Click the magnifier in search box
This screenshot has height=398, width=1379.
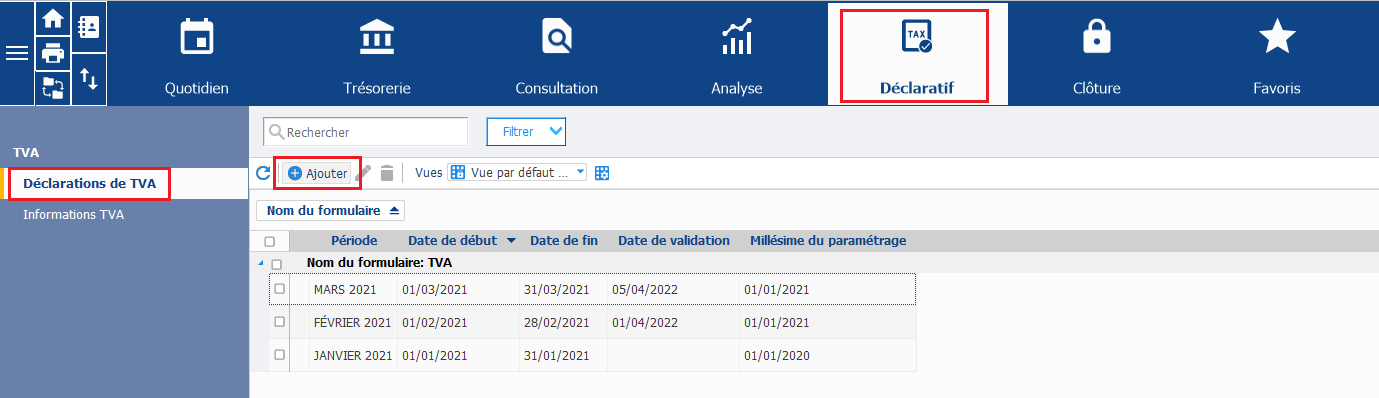(276, 131)
